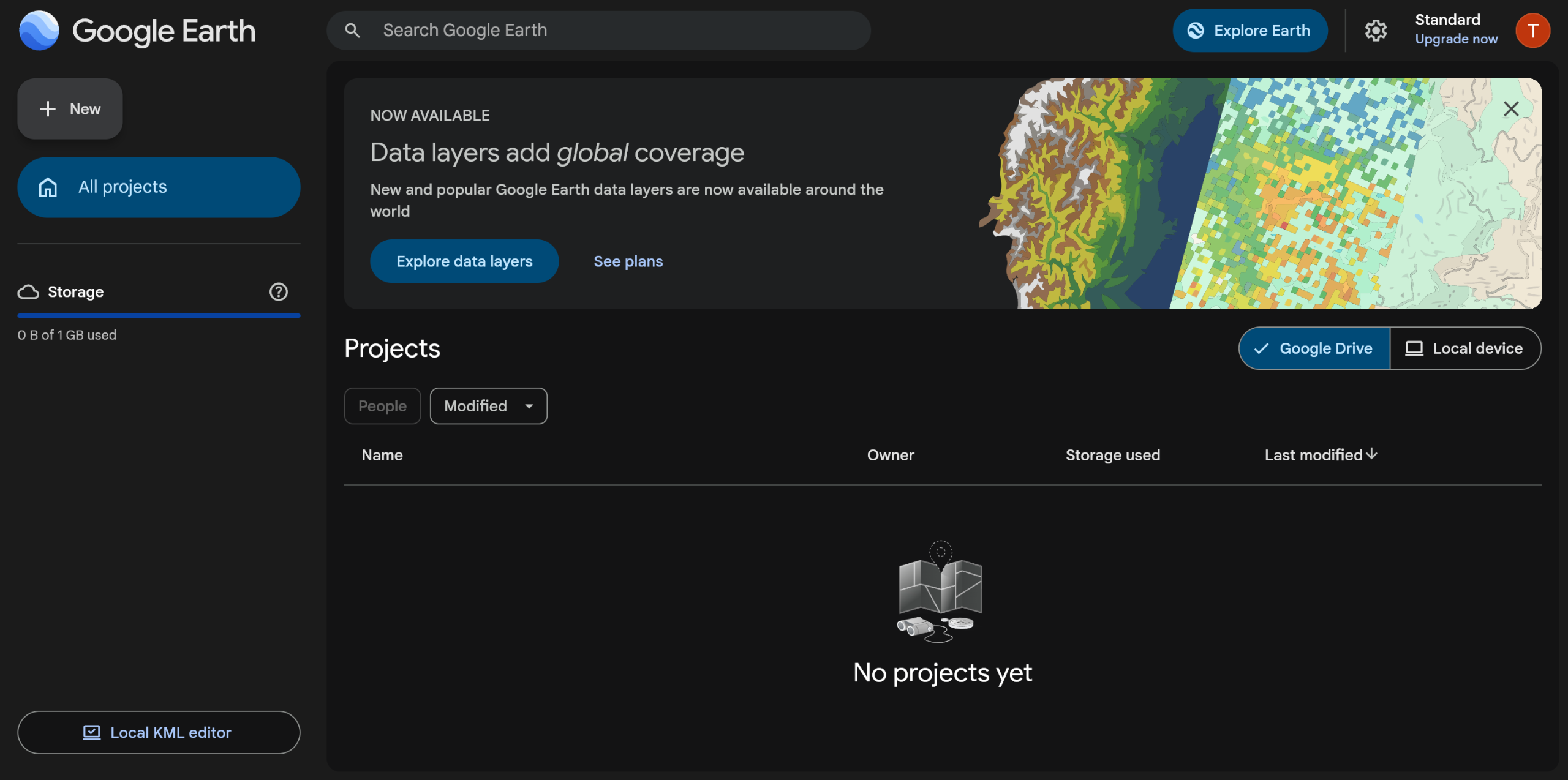The width and height of the screenshot is (1568, 780).
Task: Switch to Local device projects
Action: pyautogui.click(x=1465, y=348)
